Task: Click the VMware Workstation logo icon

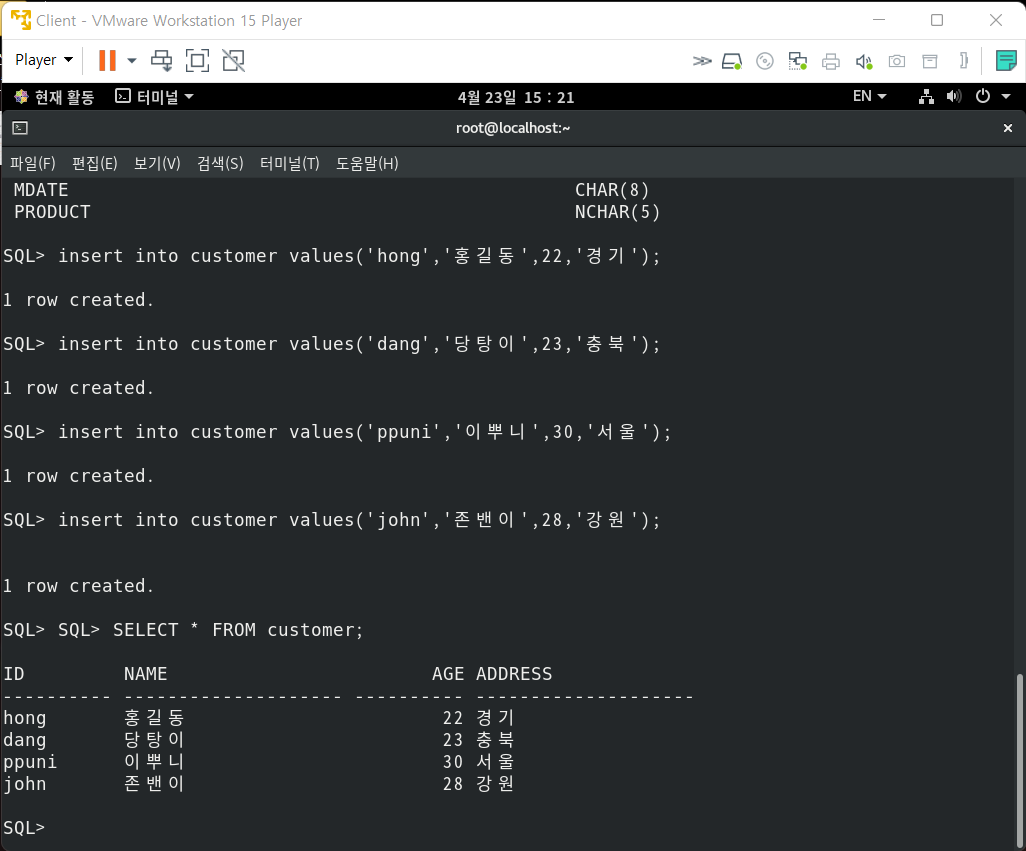Action: coord(21,20)
